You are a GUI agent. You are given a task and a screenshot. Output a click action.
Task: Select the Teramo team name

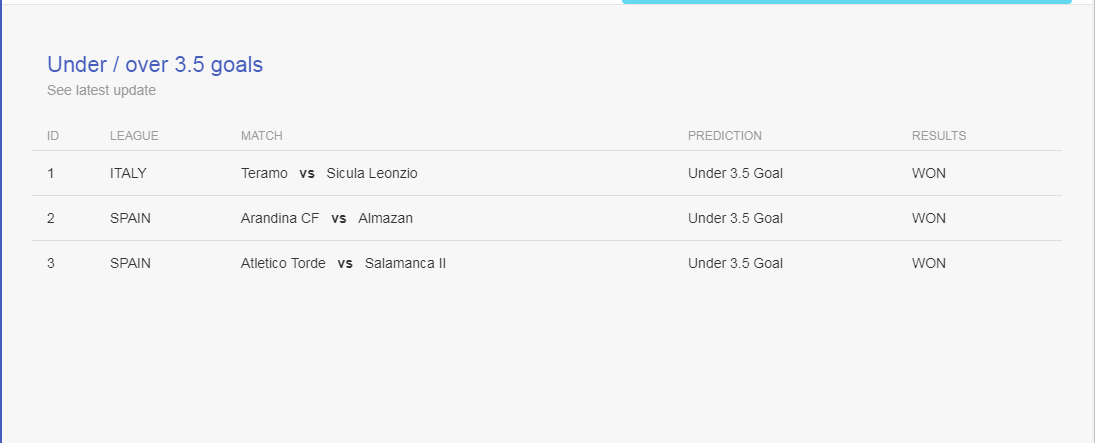[x=264, y=173]
